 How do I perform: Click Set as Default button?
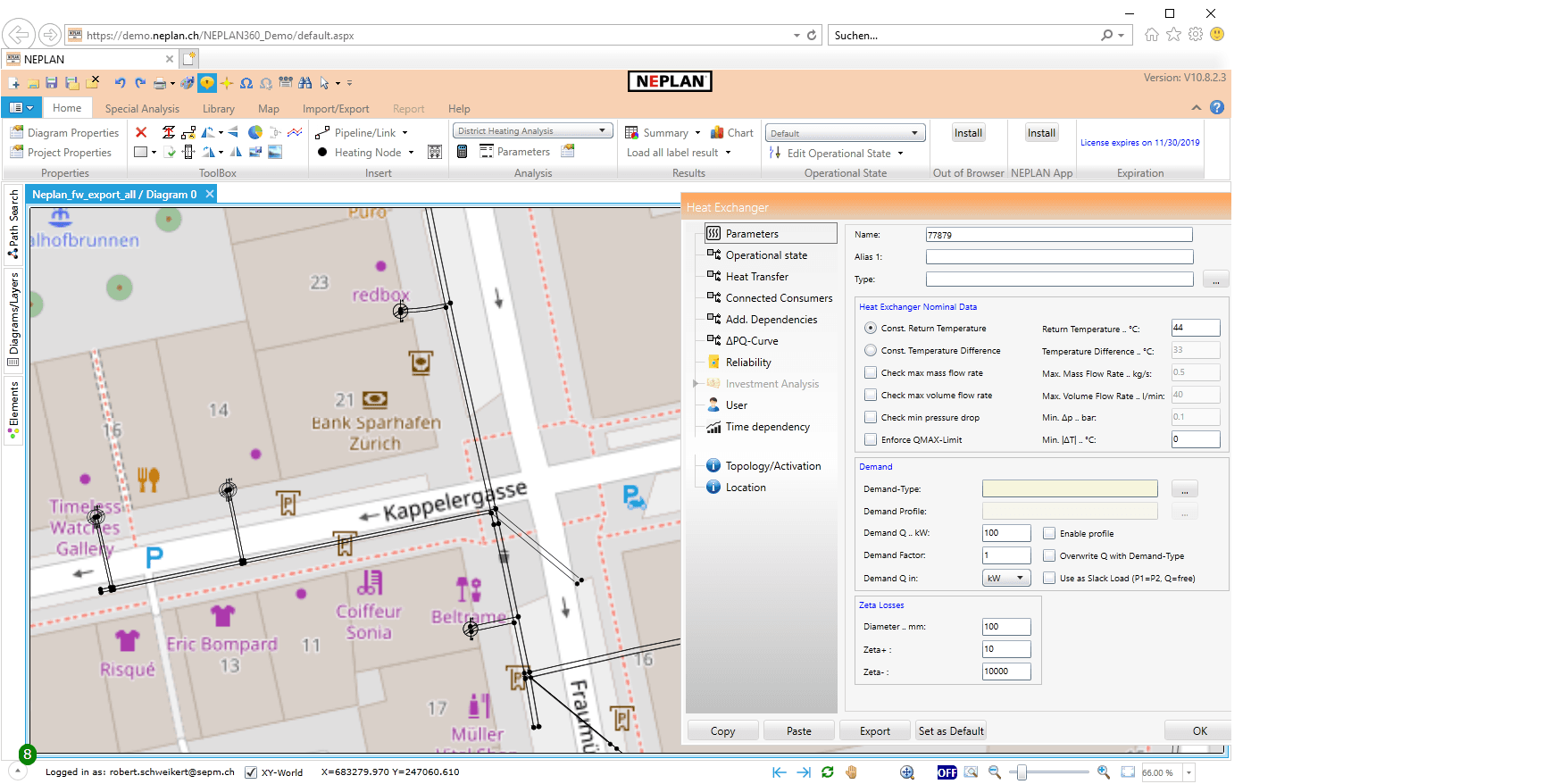tap(951, 731)
